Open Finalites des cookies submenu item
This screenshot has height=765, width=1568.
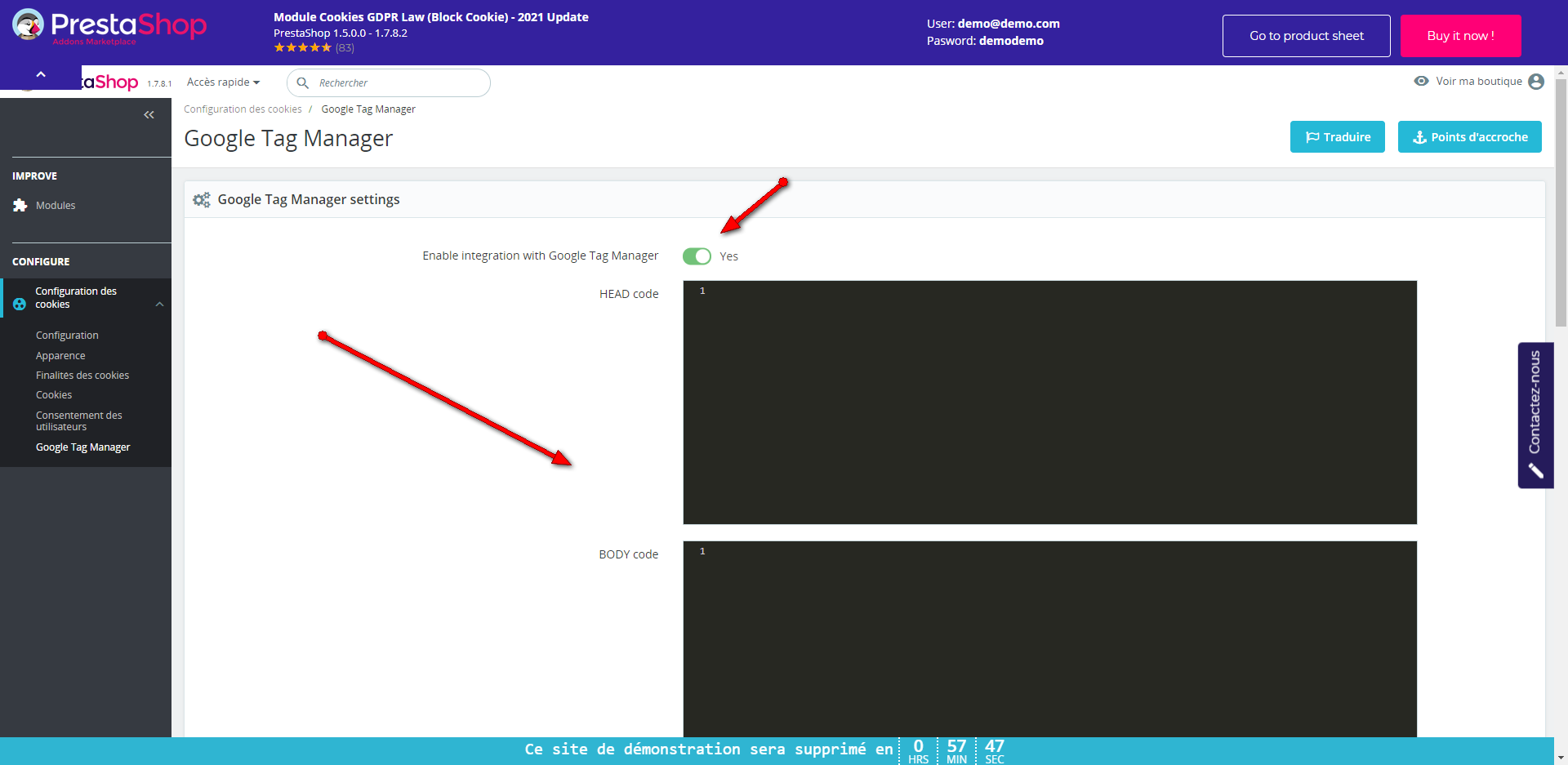tap(82, 376)
